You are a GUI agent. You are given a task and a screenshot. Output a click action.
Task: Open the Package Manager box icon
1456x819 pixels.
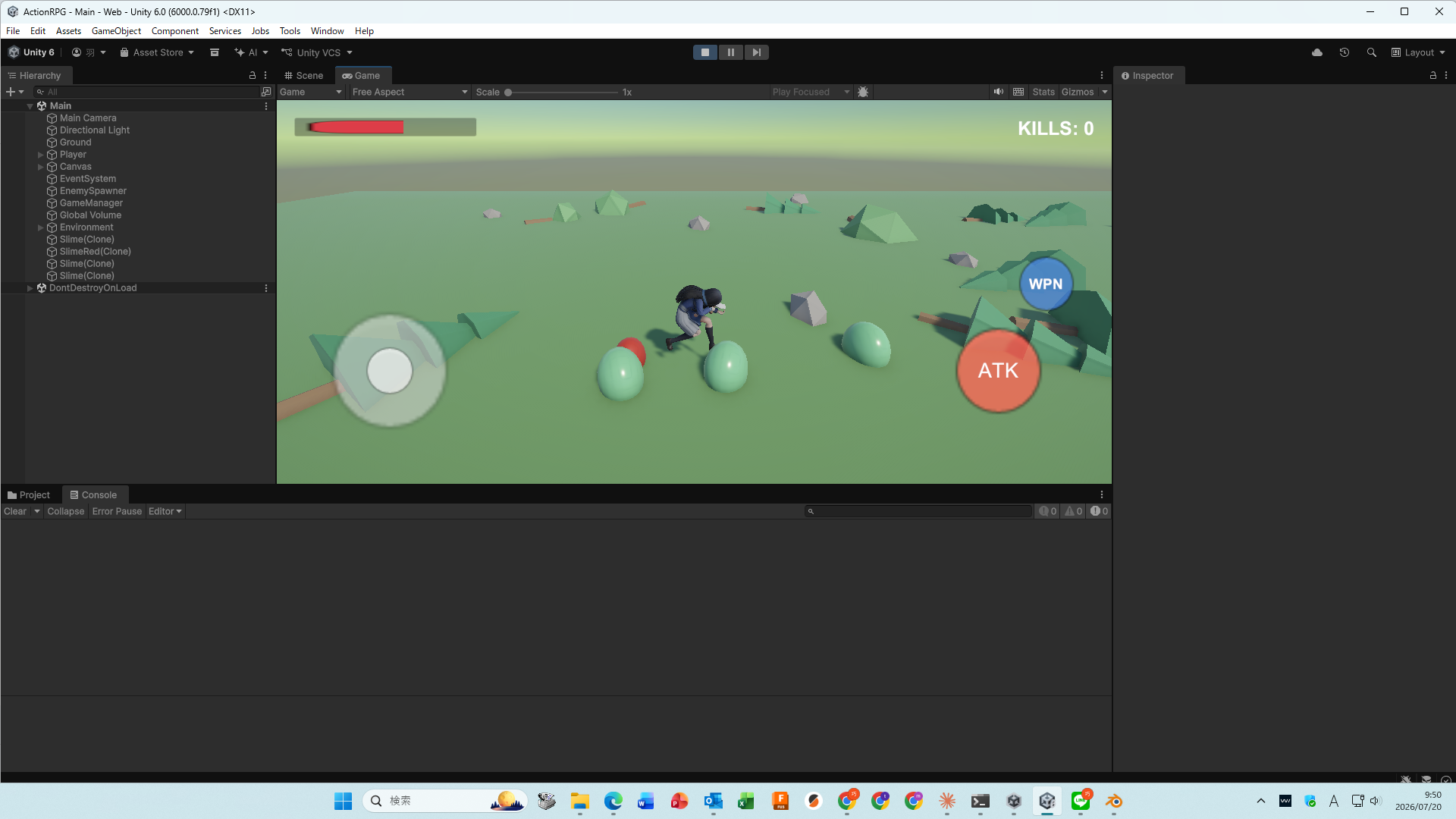(x=215, y=52)
